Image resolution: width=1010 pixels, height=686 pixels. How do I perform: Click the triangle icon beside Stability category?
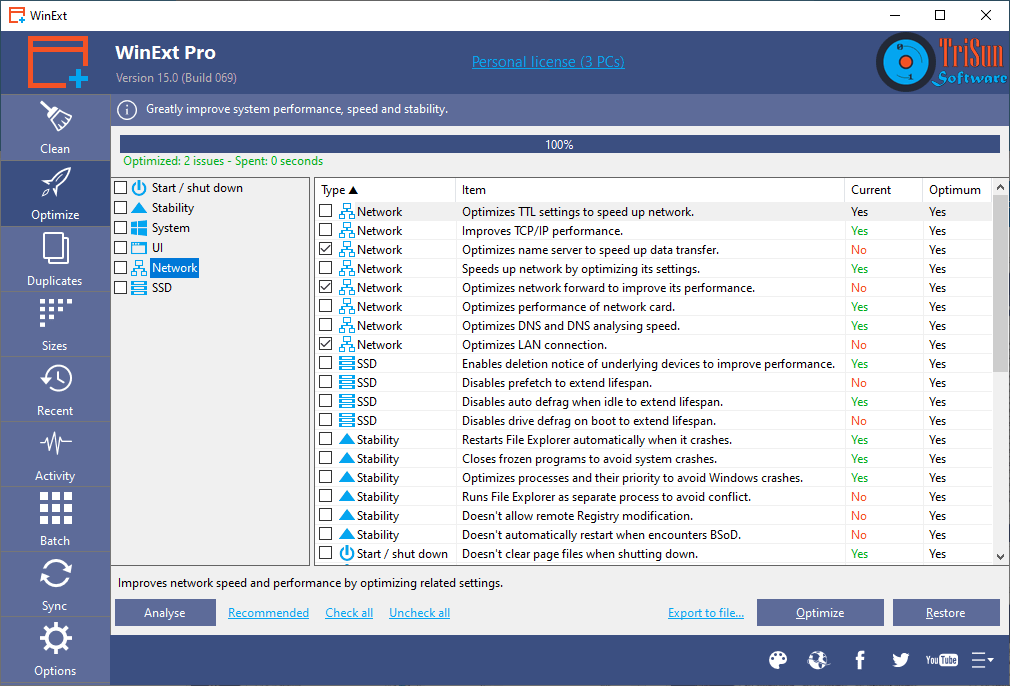click(139, 208)
